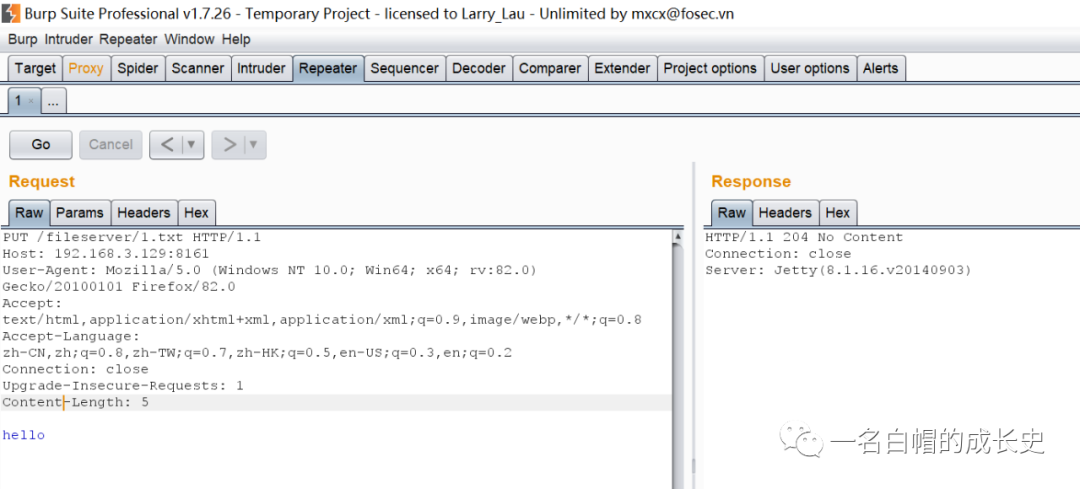The image size is (1080, 489).
Task: Go back with the previous-request arrow
Action: pyautogui.click(x=167, y=145)
